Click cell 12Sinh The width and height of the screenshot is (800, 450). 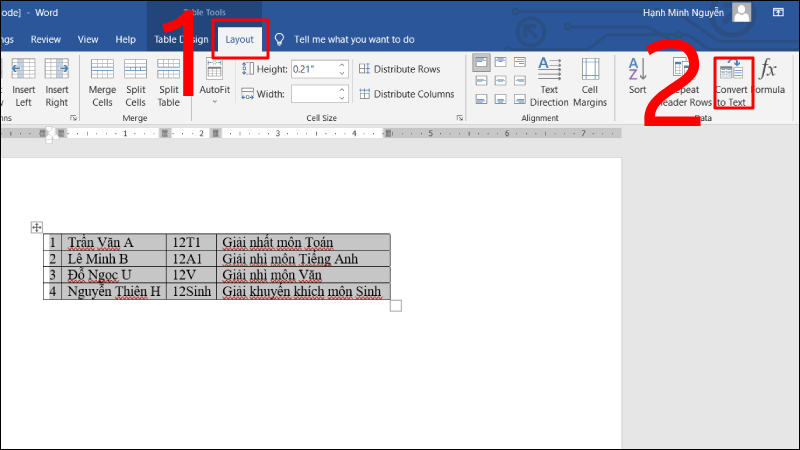pos(192,291)
